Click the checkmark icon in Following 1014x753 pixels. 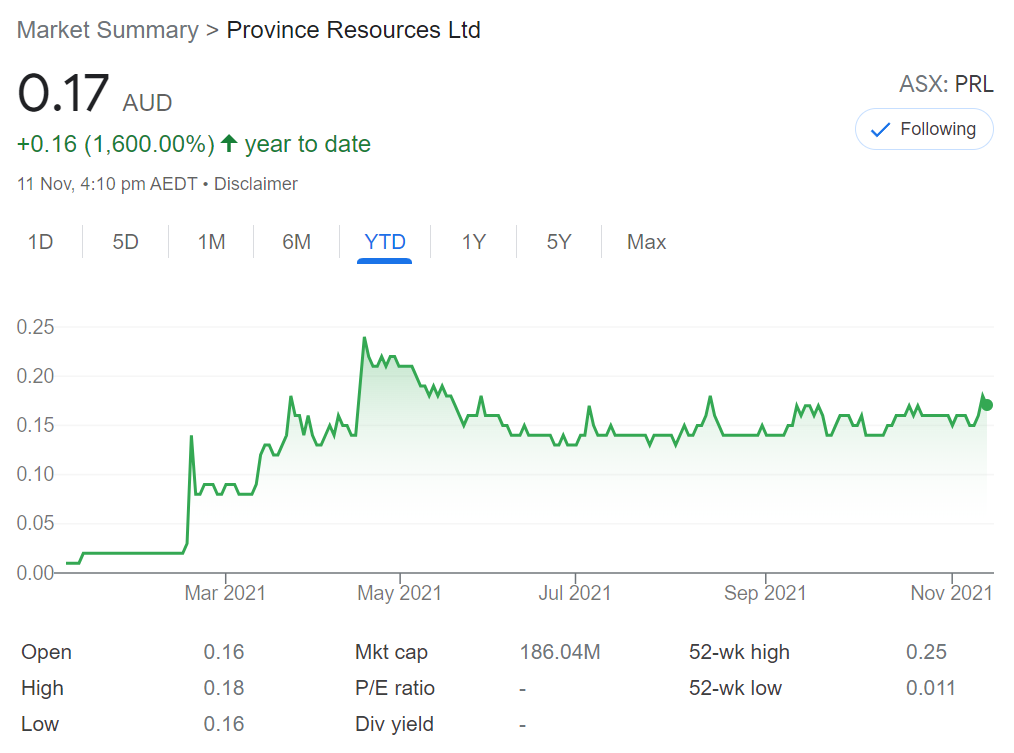tap(880, 130)
